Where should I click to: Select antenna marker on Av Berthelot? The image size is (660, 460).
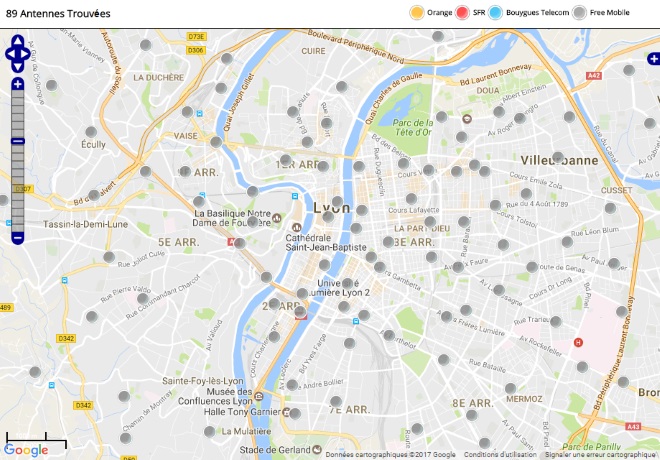(x=389, y=335)
